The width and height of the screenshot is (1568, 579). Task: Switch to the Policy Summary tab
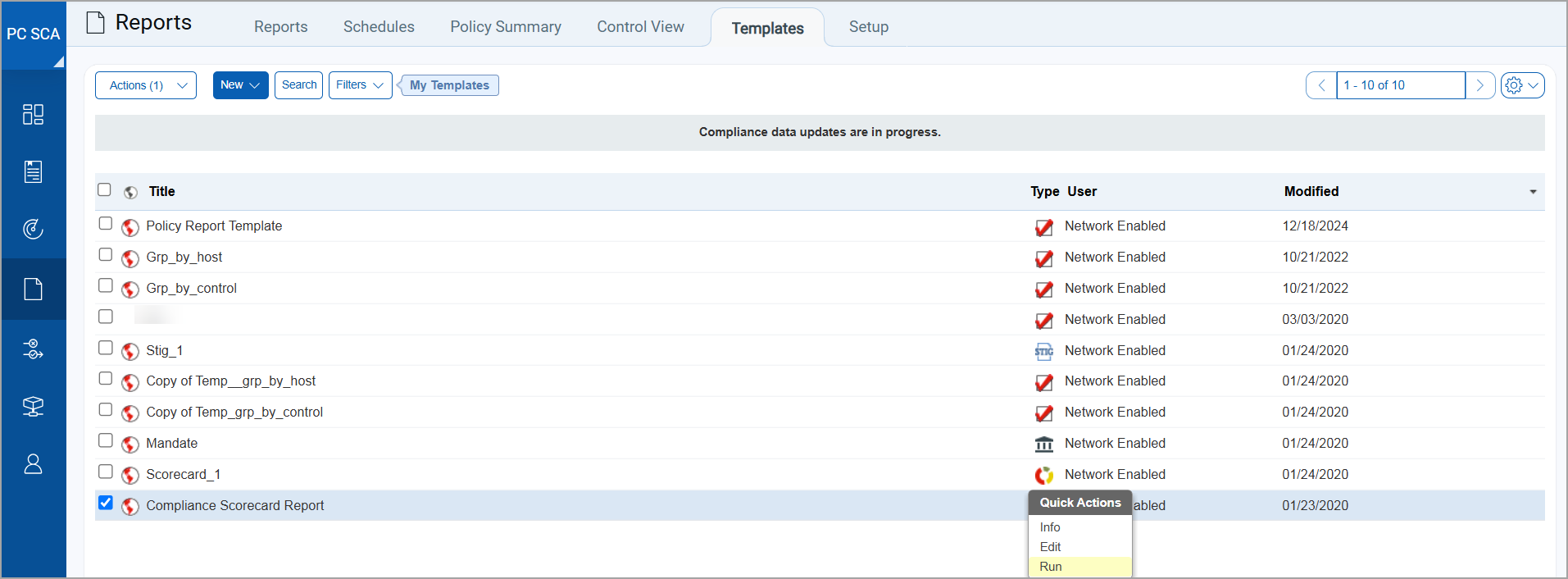506,27
